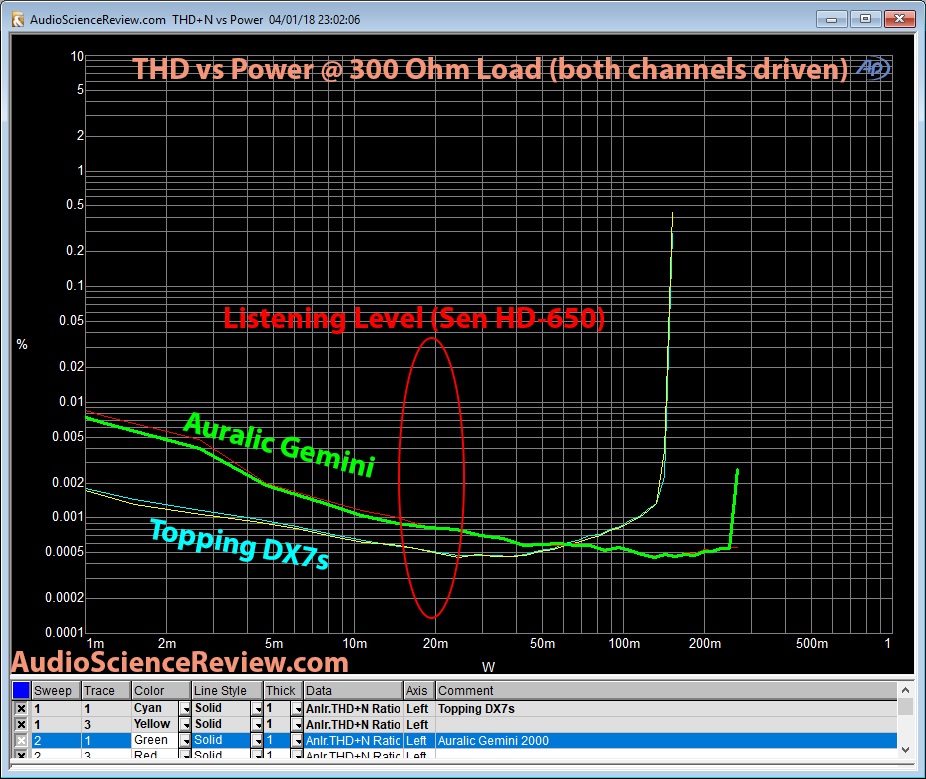Open the thickness dropdown in the Yellow row

tap(297, 725)
